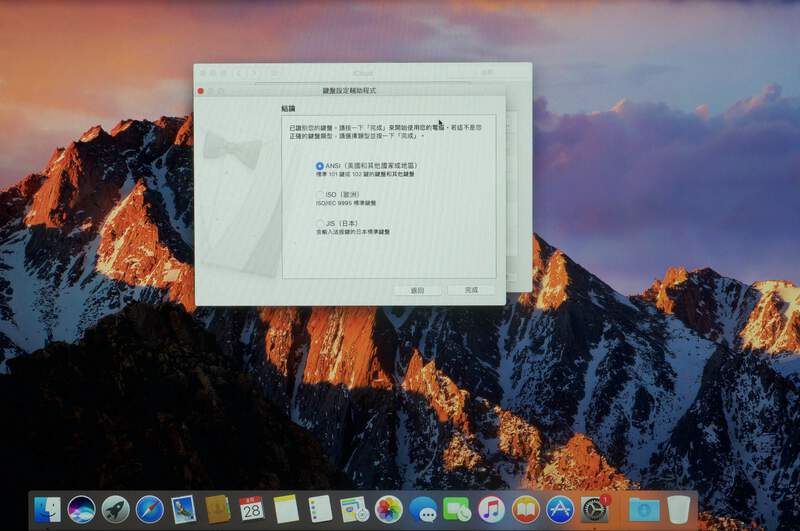The height and width of the screenshot is (531, 800).
Task: Open Launchpad rocket icon
Action: 116,510
